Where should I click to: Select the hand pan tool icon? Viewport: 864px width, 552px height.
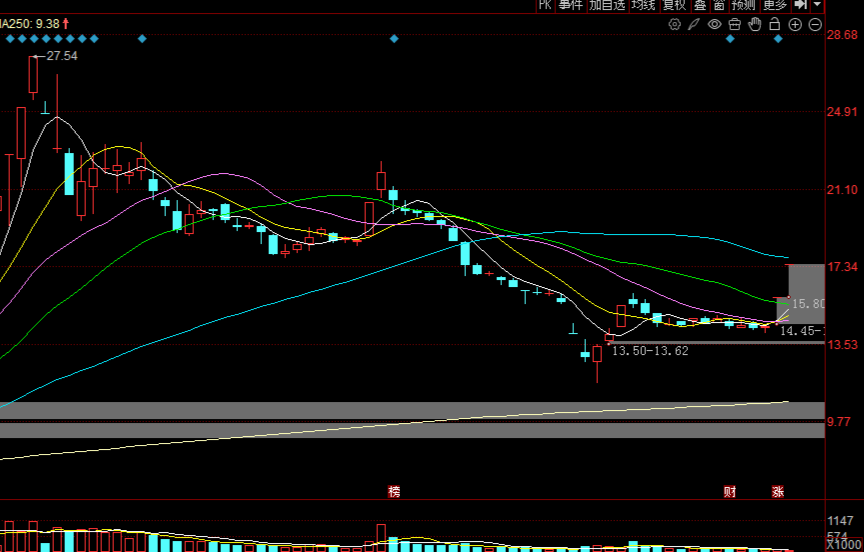pos(754,24)
